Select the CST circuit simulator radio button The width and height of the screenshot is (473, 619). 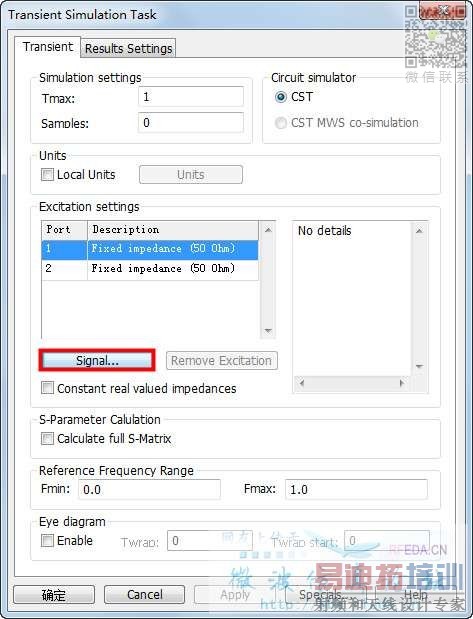(x=281, y=97)
